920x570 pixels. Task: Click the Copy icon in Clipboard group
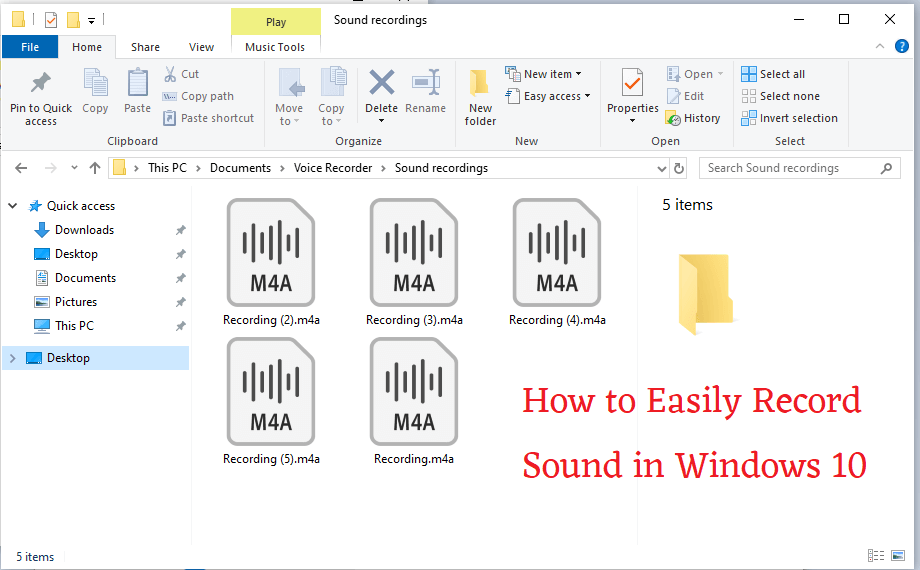(x=95, y=82)
